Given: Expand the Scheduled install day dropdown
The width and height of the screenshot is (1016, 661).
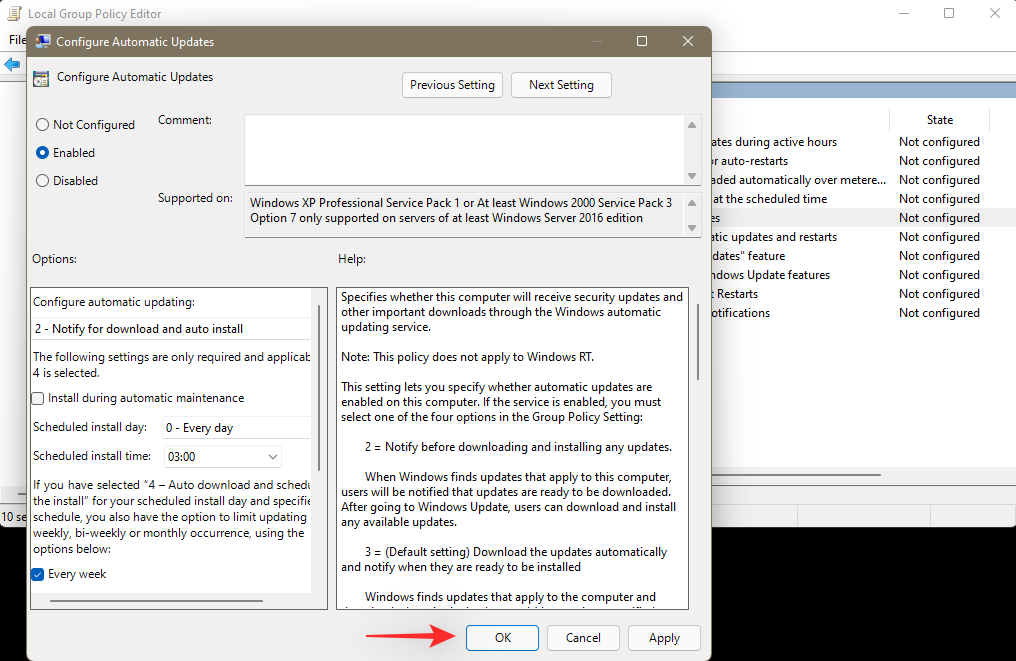Looking at the screenshot, I should point(236,428).
